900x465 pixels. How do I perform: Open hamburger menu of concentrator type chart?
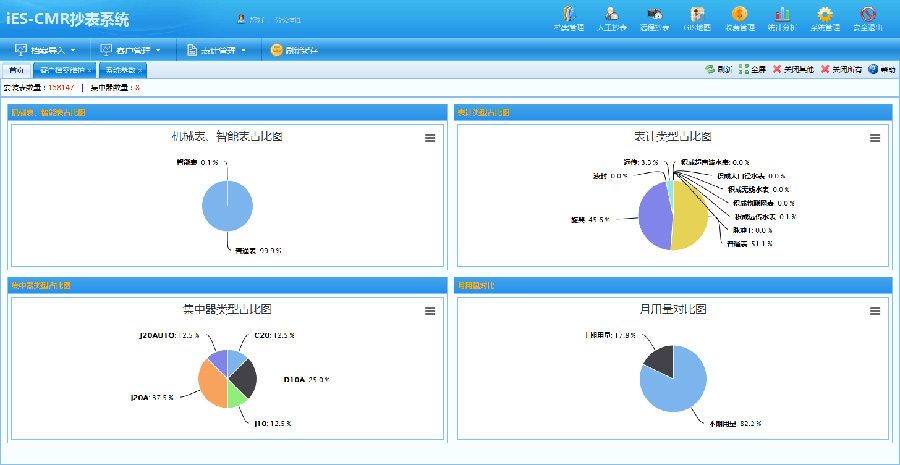click(430, 311)
